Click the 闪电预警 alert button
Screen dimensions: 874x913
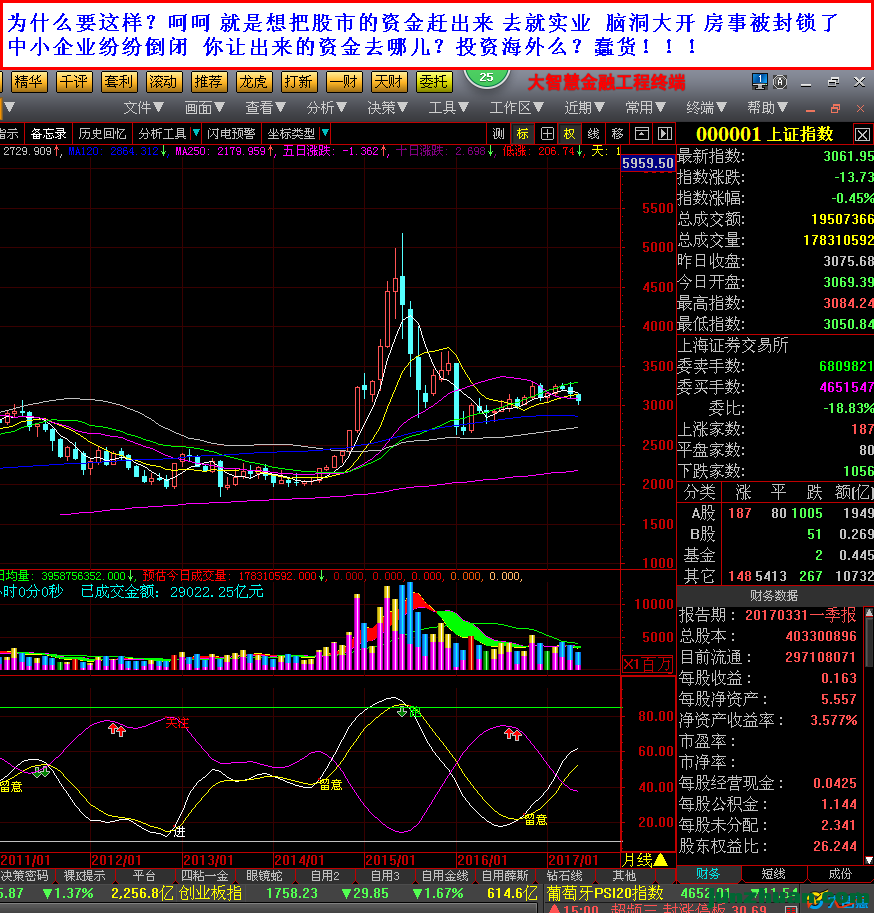pyautogui.click(x=231, y=134)
